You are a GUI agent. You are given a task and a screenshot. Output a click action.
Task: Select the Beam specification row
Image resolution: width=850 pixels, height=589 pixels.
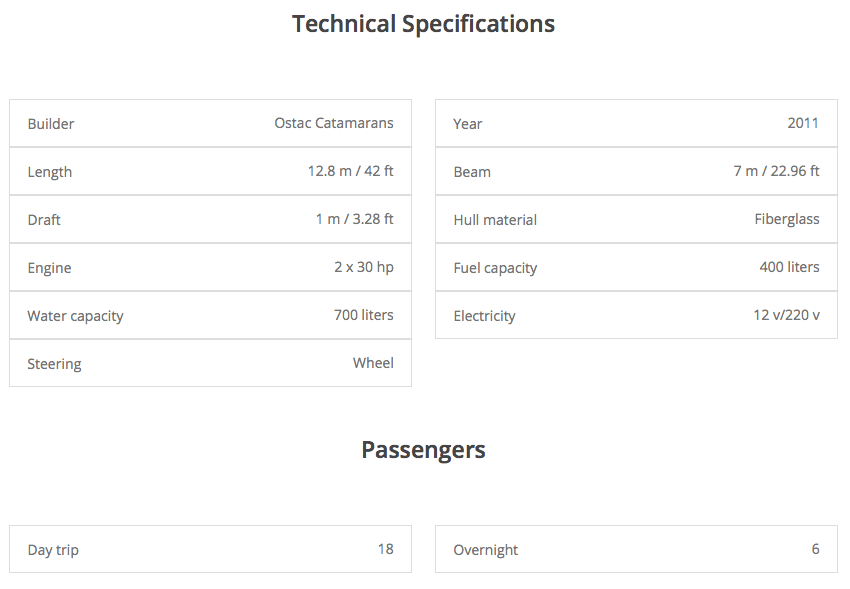(x=636, y=171)
